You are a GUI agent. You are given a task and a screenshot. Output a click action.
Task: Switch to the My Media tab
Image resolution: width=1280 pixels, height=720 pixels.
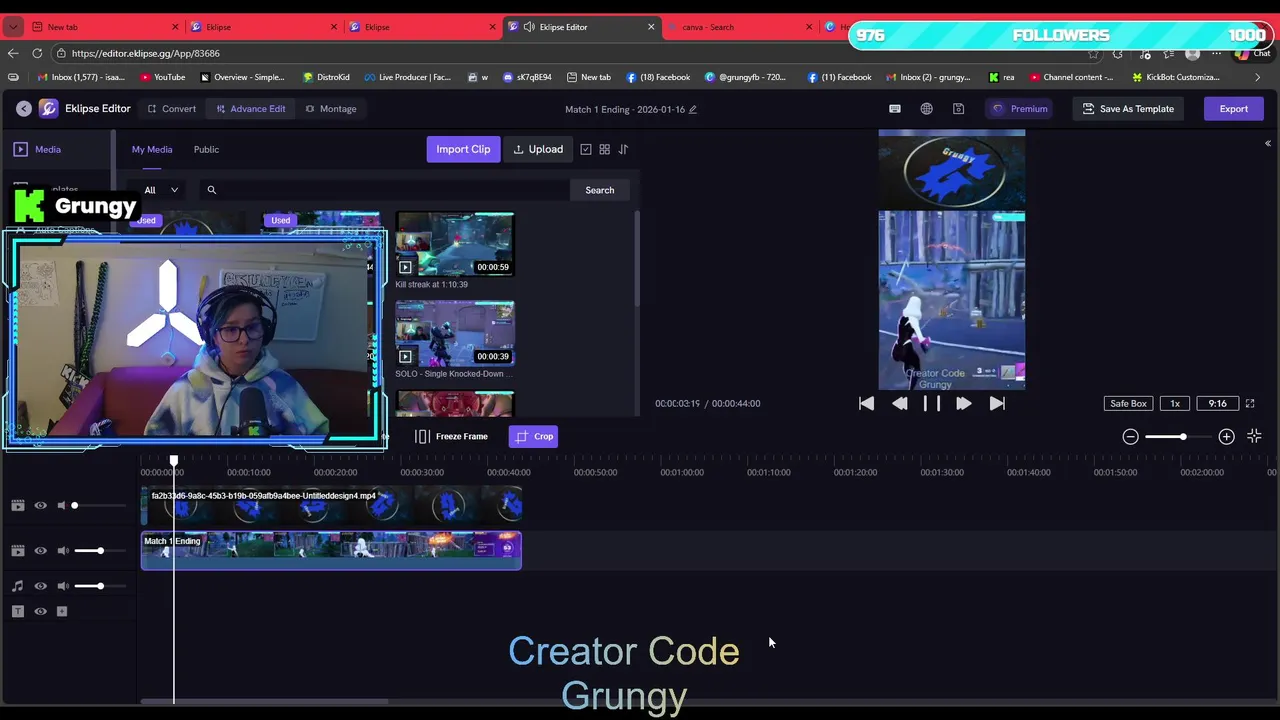[152, 149]
